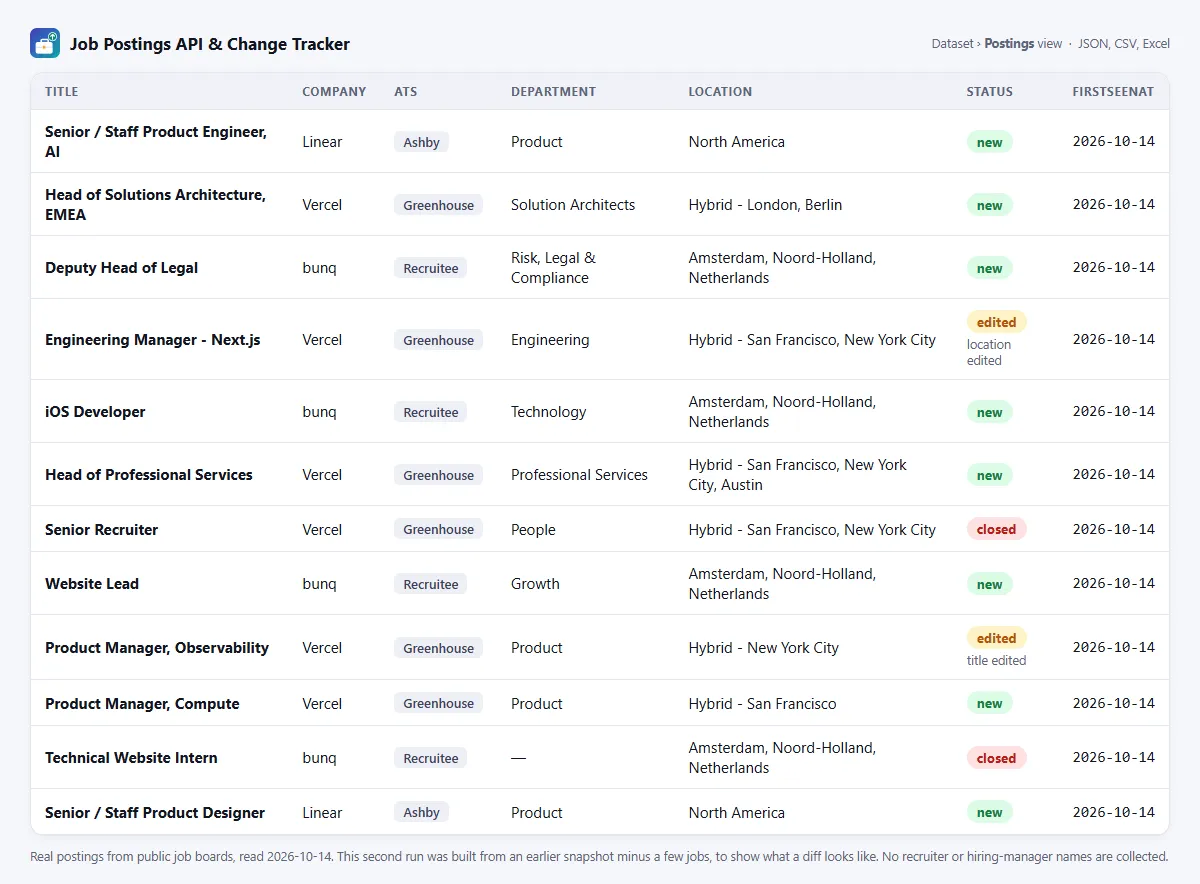Select 'Head of Solutions Architecture, EMEA' title
The image size is (1200, 884).
[155, 205]
